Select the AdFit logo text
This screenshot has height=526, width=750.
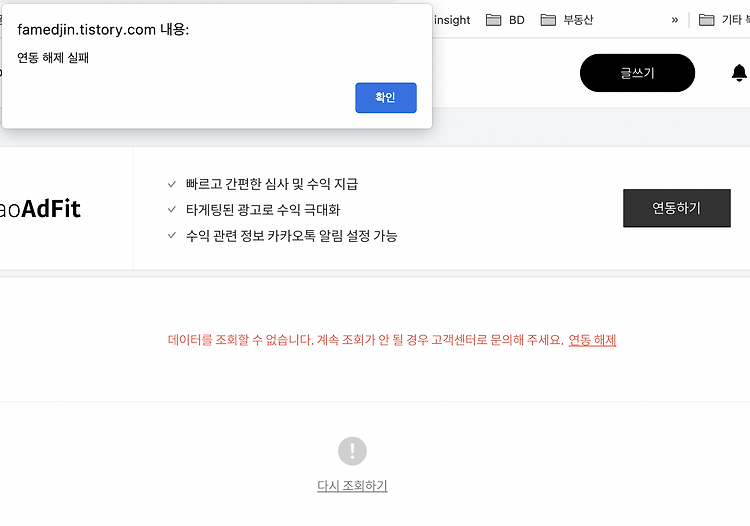[x=40, y=209]
